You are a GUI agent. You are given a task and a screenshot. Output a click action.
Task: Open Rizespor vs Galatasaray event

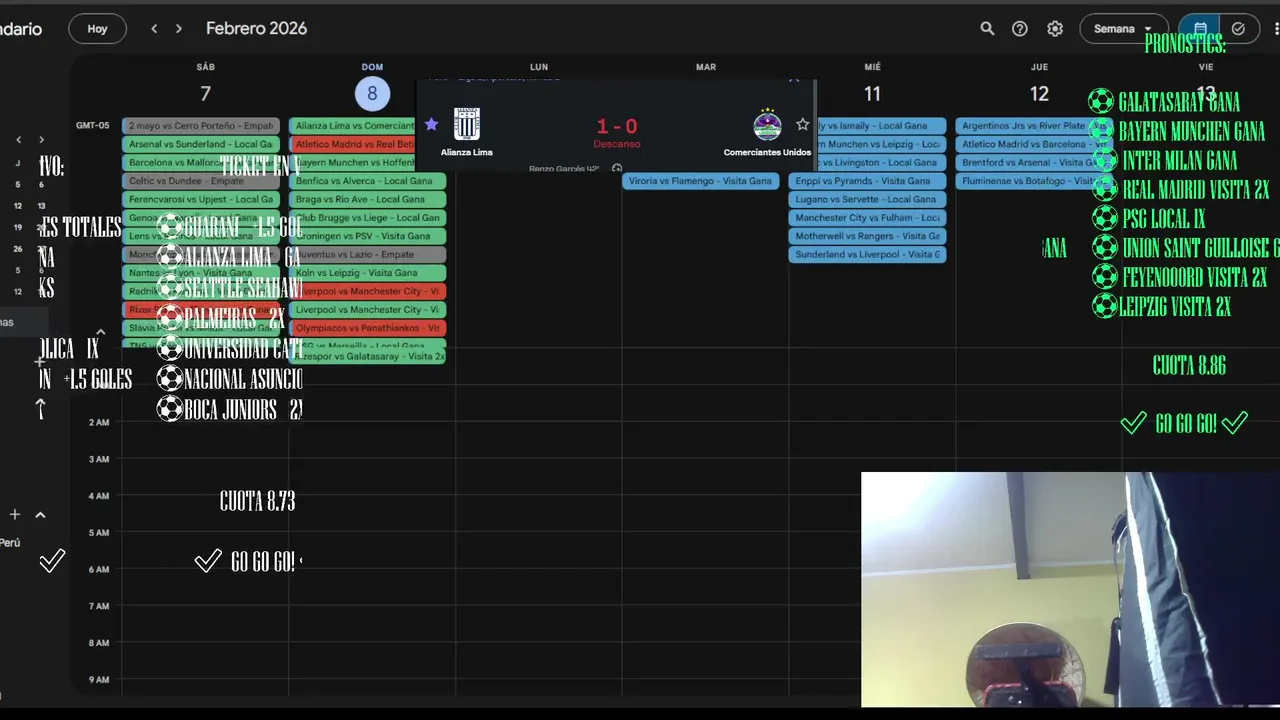368,356
